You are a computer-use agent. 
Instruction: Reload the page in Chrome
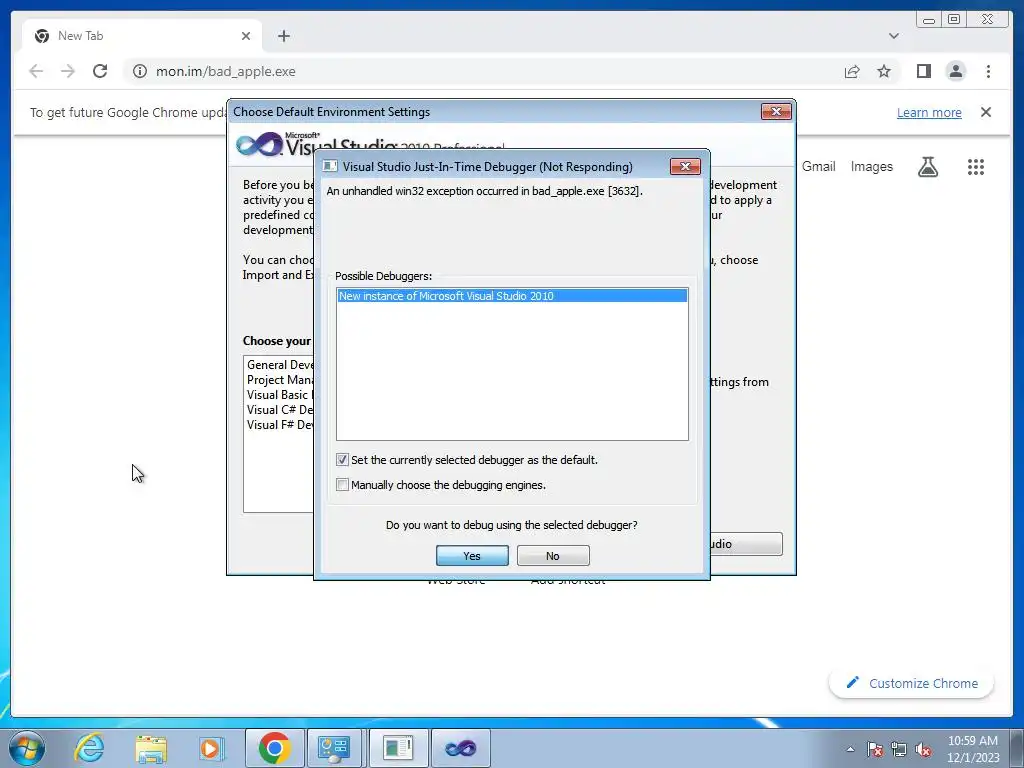[x=100, y=71]
